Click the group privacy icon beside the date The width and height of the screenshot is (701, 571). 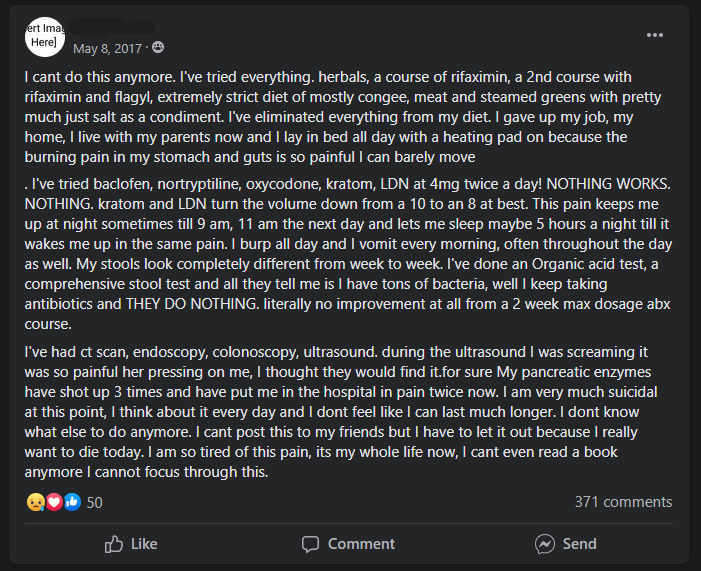coord(158,47)
